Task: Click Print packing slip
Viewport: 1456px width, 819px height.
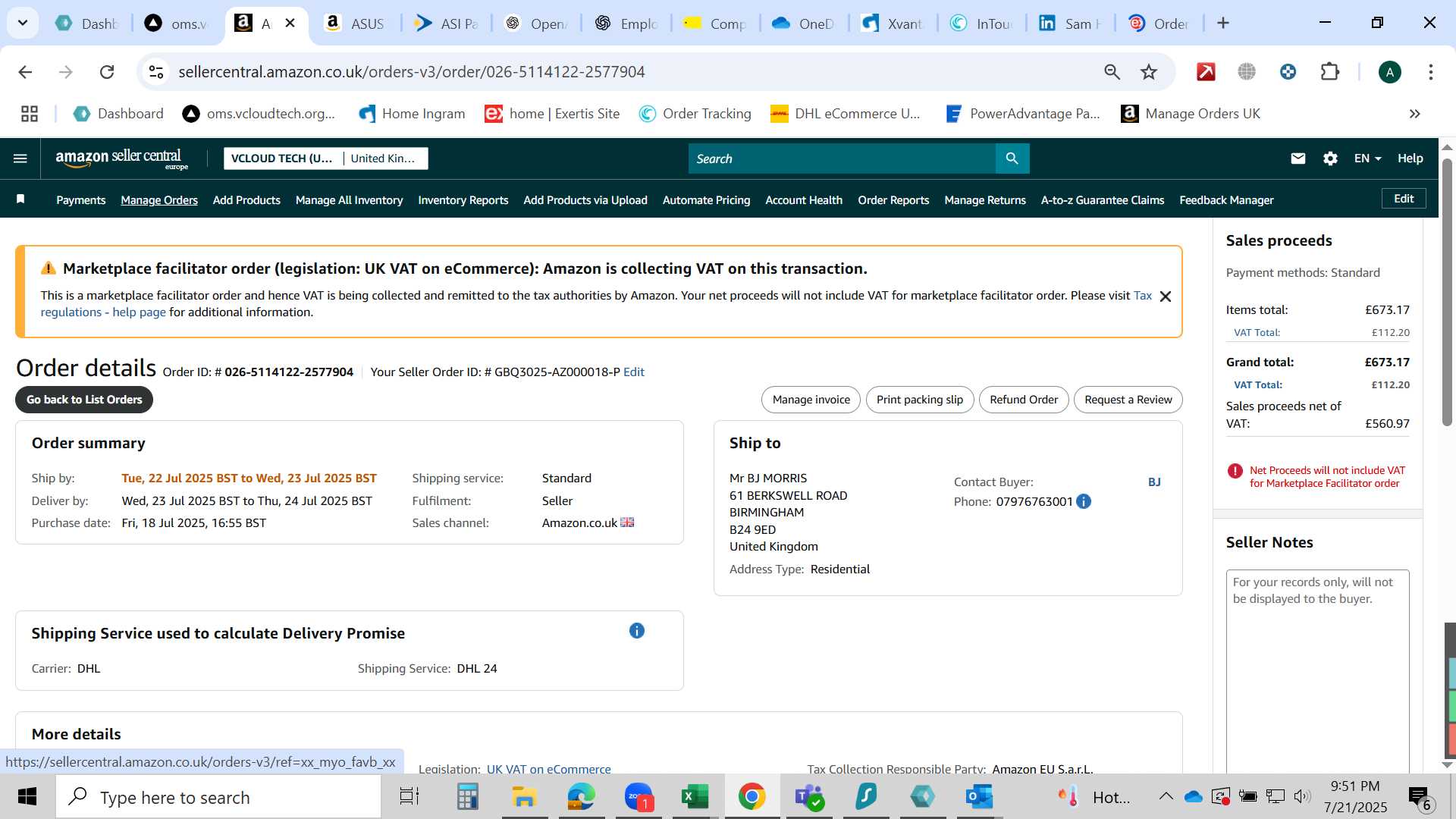Action: (919, 400)
